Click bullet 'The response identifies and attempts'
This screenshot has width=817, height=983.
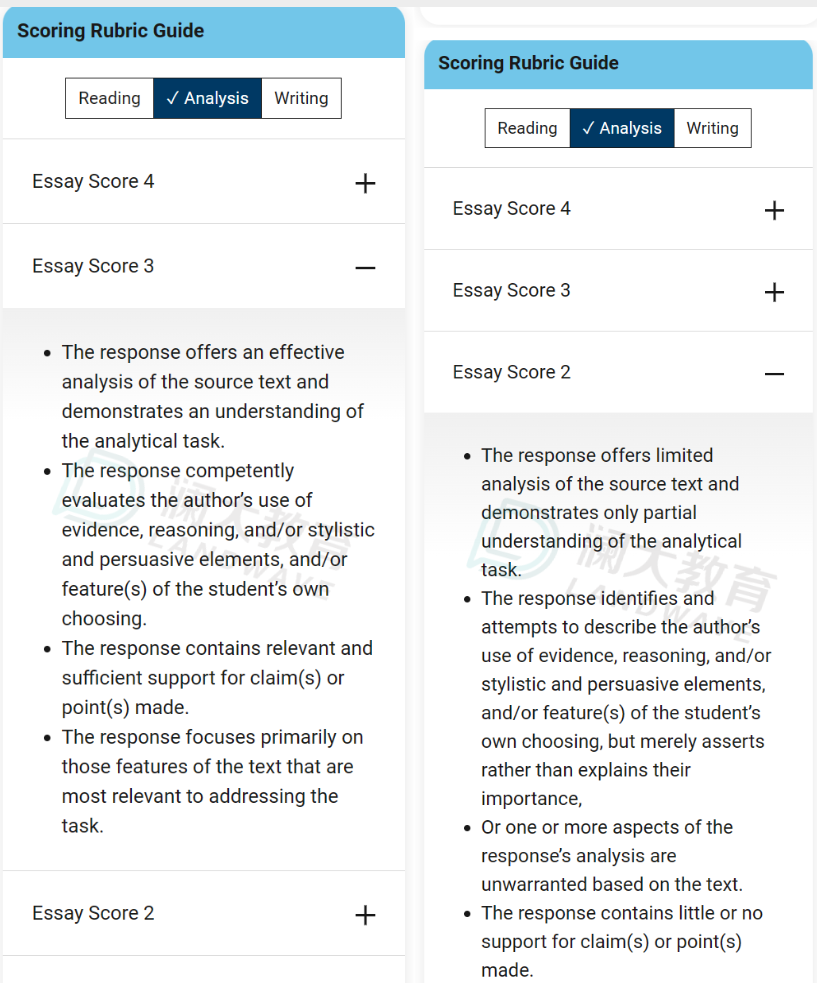point(626,698)
